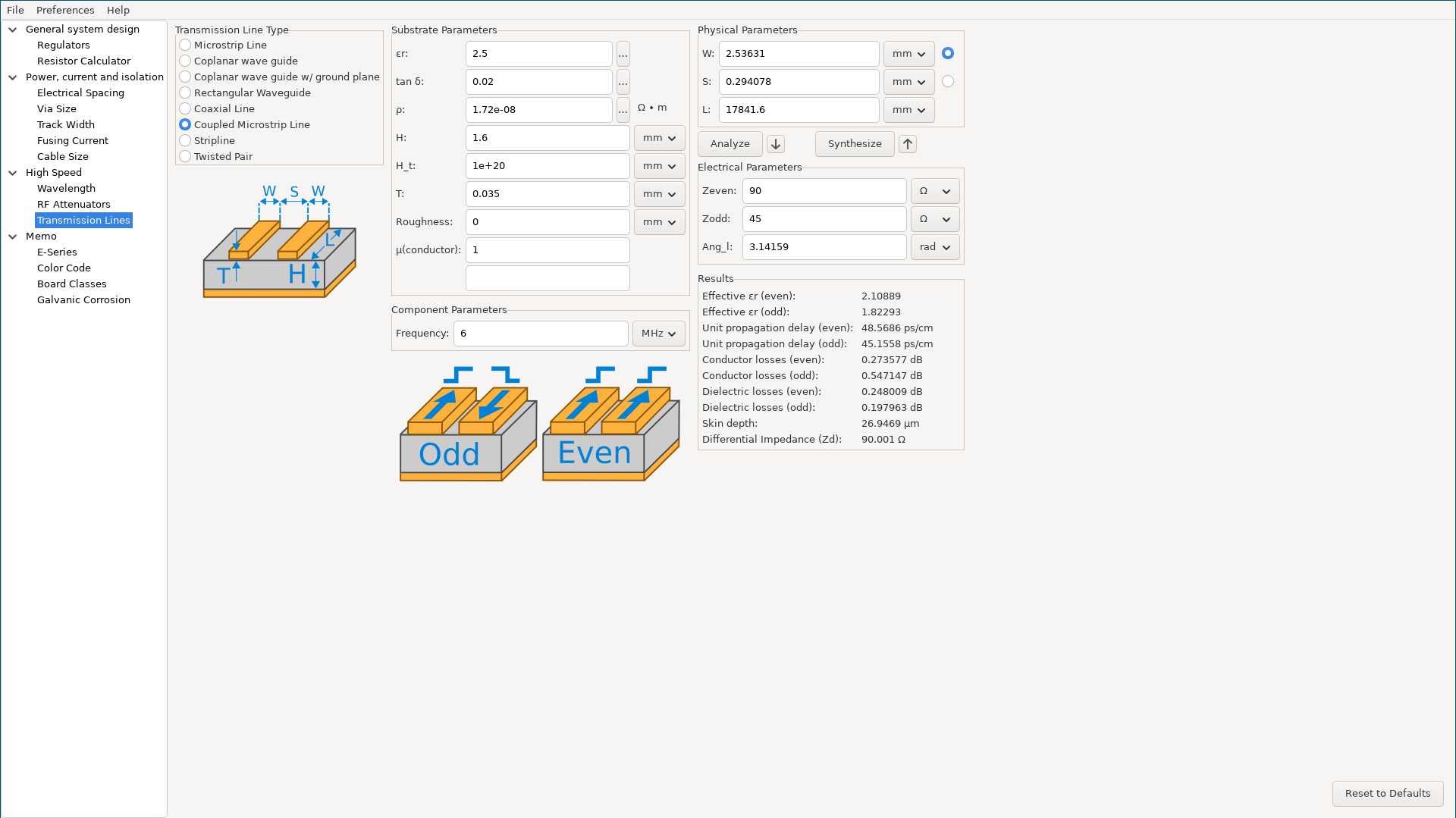Open the εr substrate picker ellipsis button

[623, 54]
